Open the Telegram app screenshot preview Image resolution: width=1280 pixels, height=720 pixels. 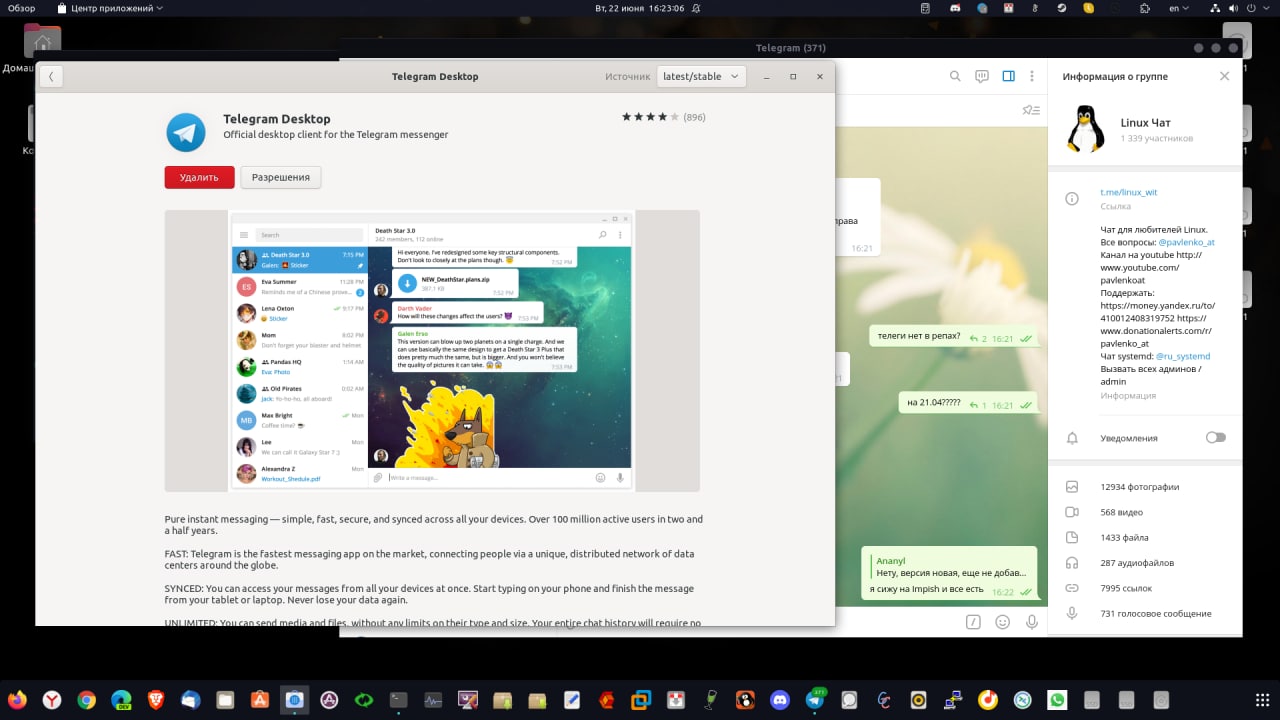tap(432, 350)
